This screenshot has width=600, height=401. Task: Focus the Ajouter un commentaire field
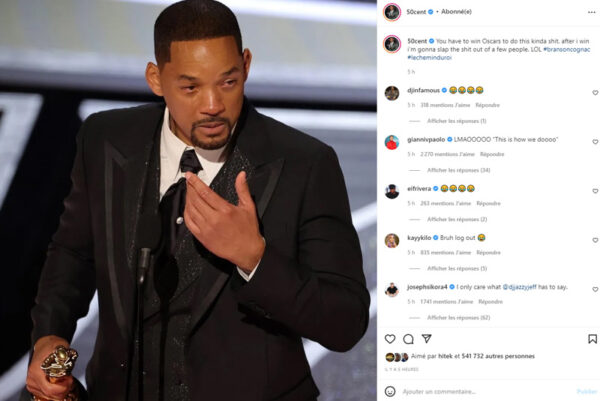tap(486, 391)
